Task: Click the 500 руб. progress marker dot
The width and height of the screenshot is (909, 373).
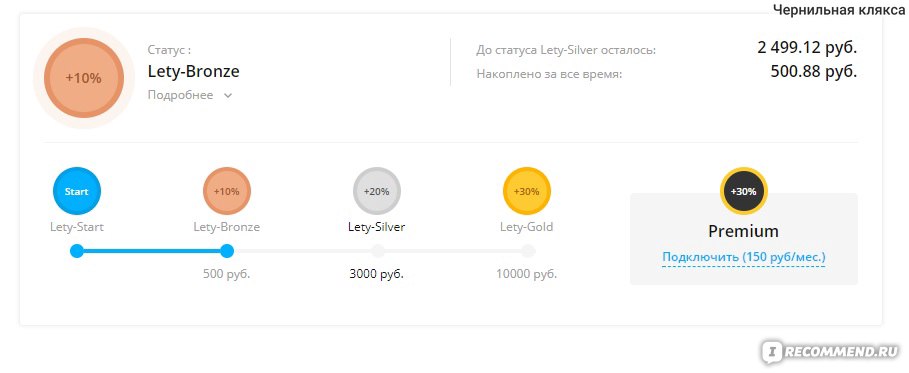Action: click(227, 251)
